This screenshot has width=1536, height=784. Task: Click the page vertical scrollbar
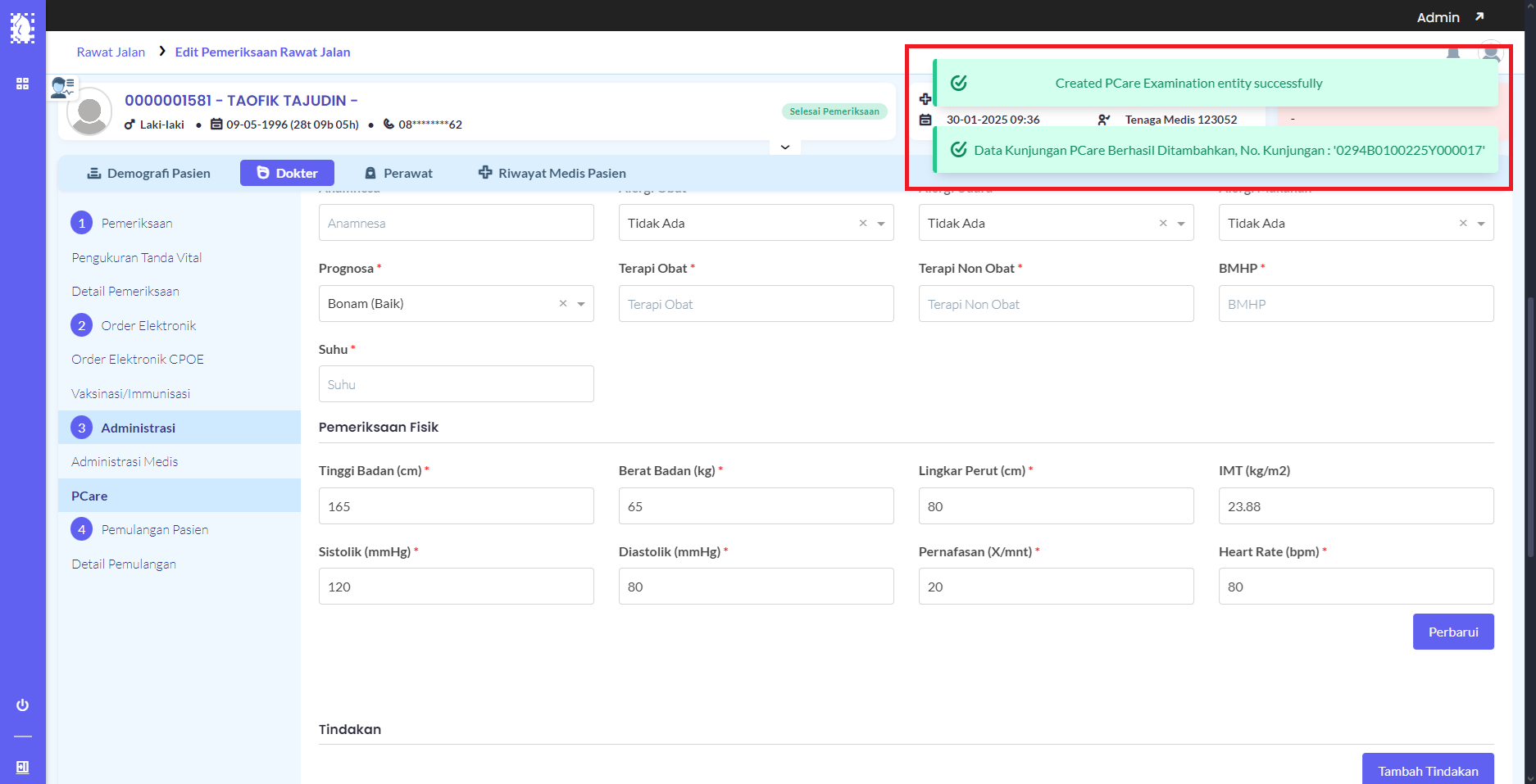coord(1530,426)
